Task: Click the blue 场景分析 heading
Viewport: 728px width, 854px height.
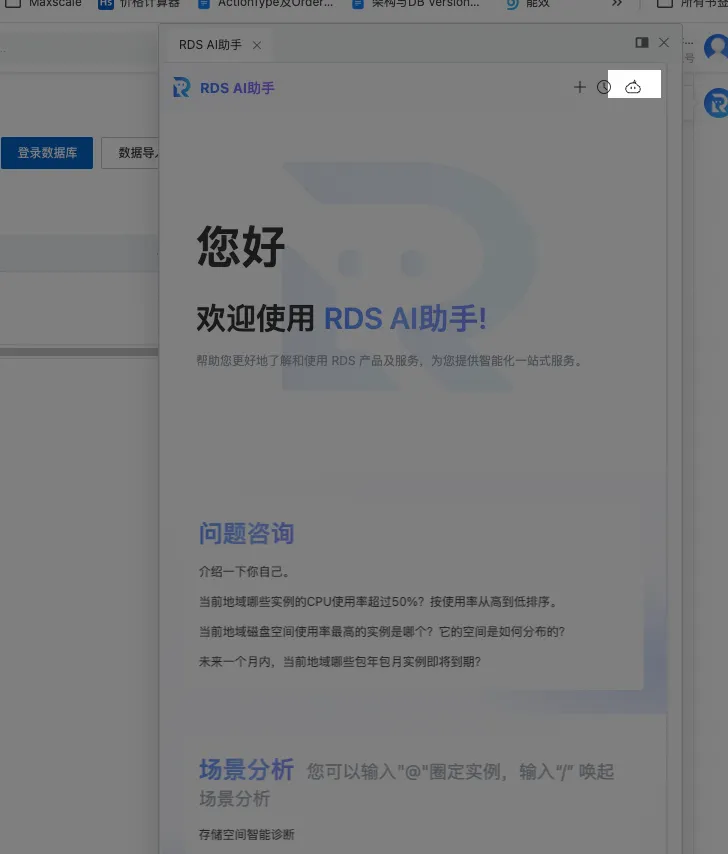Action: (246, 770)
